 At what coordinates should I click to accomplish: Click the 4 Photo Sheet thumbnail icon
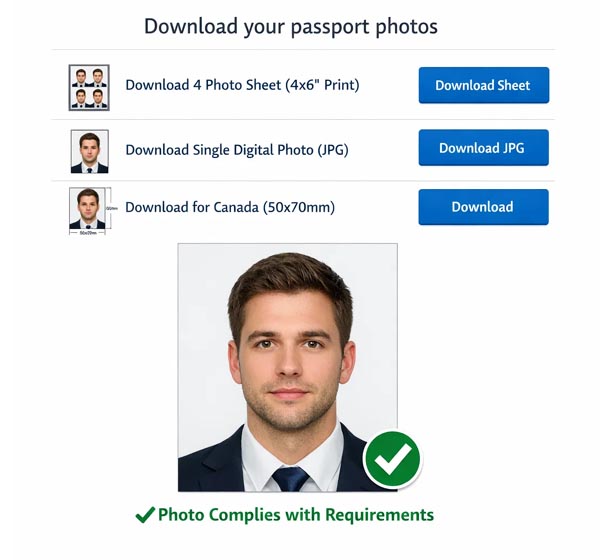[x=89, y=87]
